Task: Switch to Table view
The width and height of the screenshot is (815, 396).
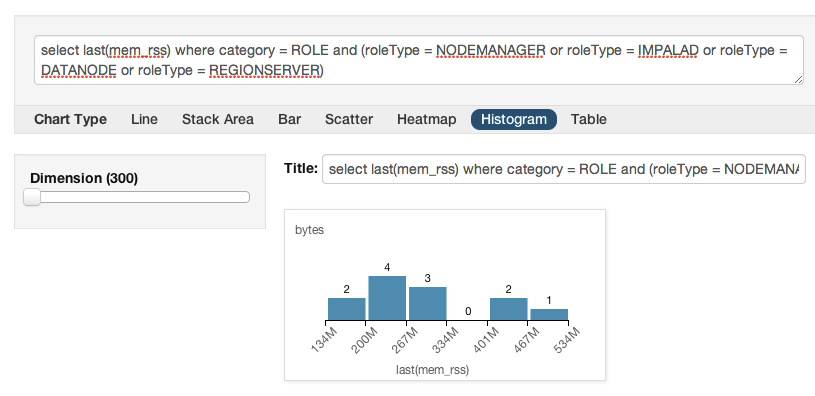Action: (588, 119)
